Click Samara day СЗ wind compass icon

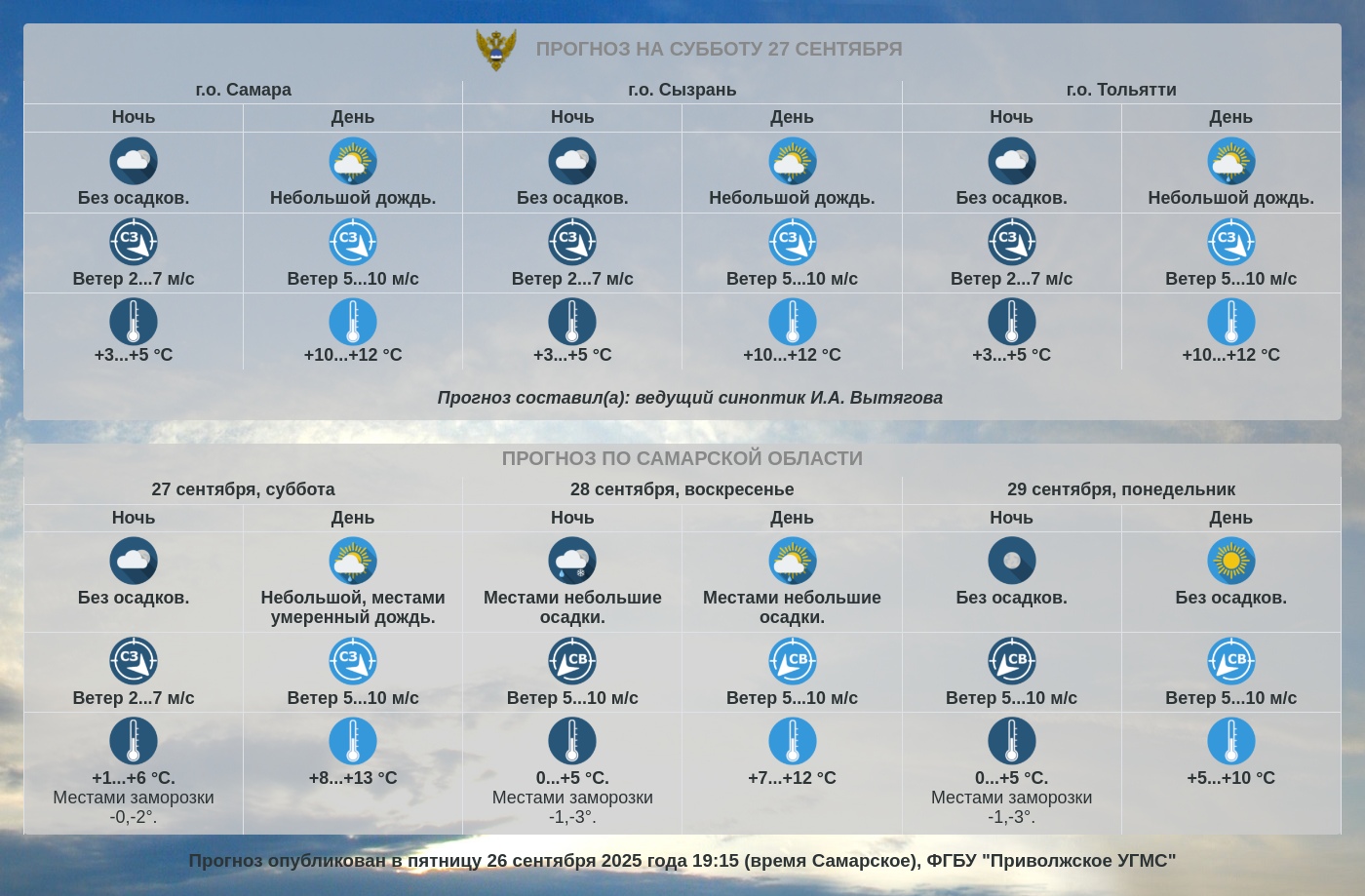point(353,242)
